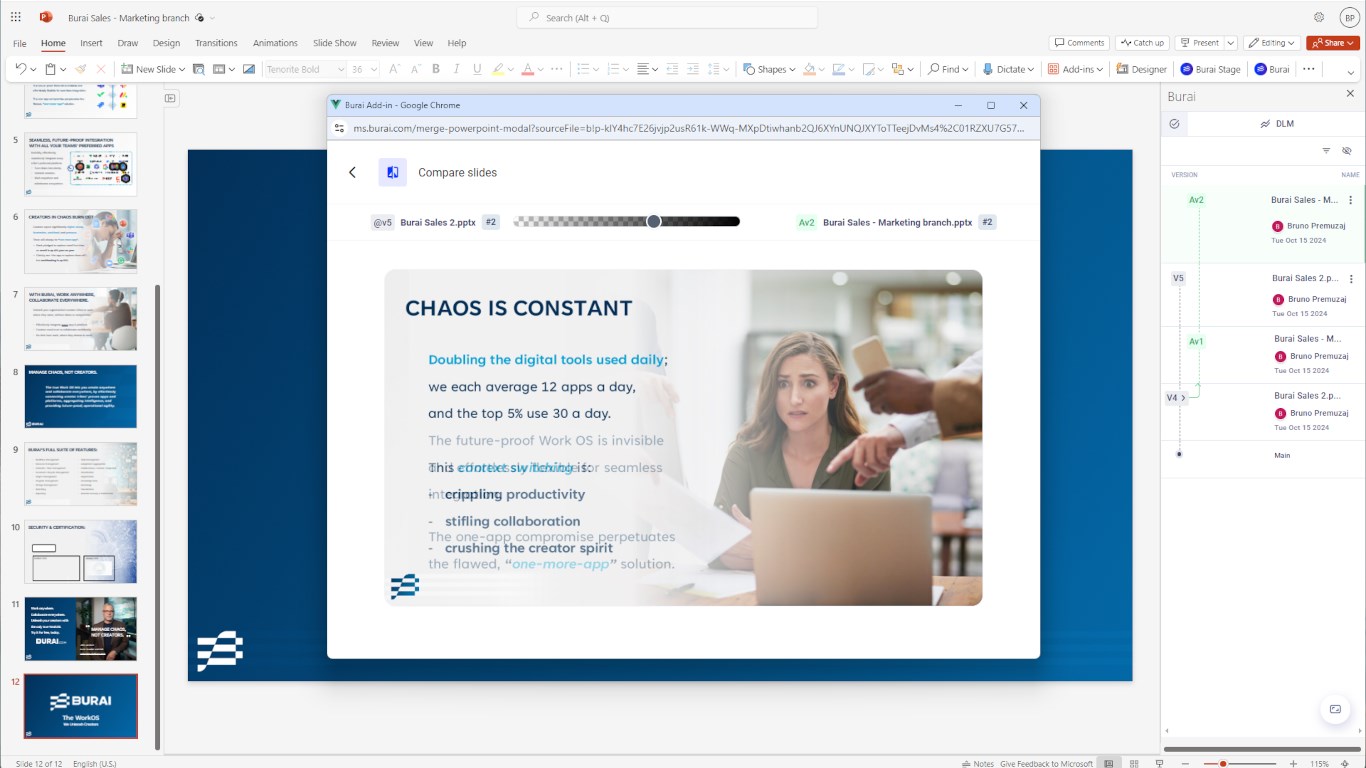Toggle the Notes pane in status bar

tap(978, 763)
